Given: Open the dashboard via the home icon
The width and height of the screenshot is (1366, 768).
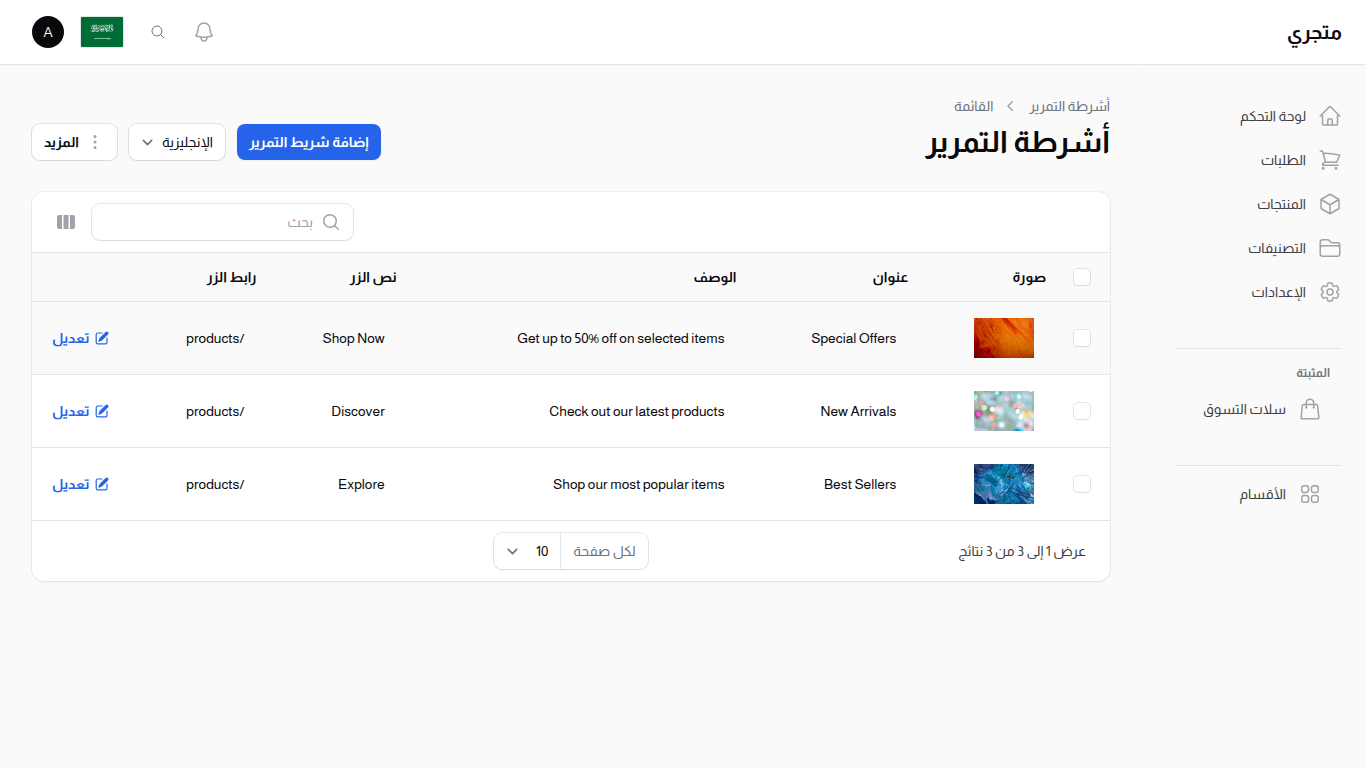Looking at the screenshot, I should tap(1330, 115).
